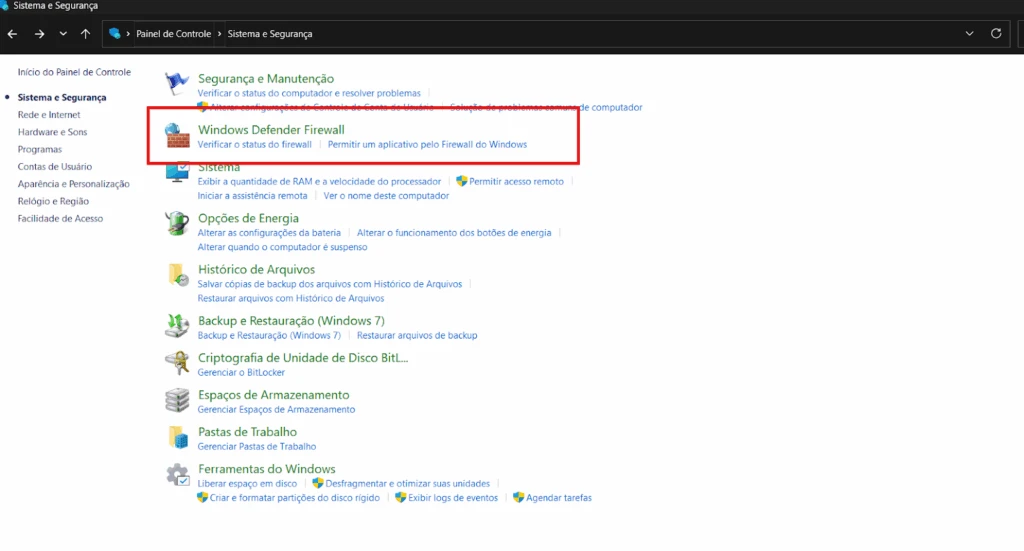Expand the recent locations chevron
Viewport: 1024px width, 551px height.
[63, 34]
